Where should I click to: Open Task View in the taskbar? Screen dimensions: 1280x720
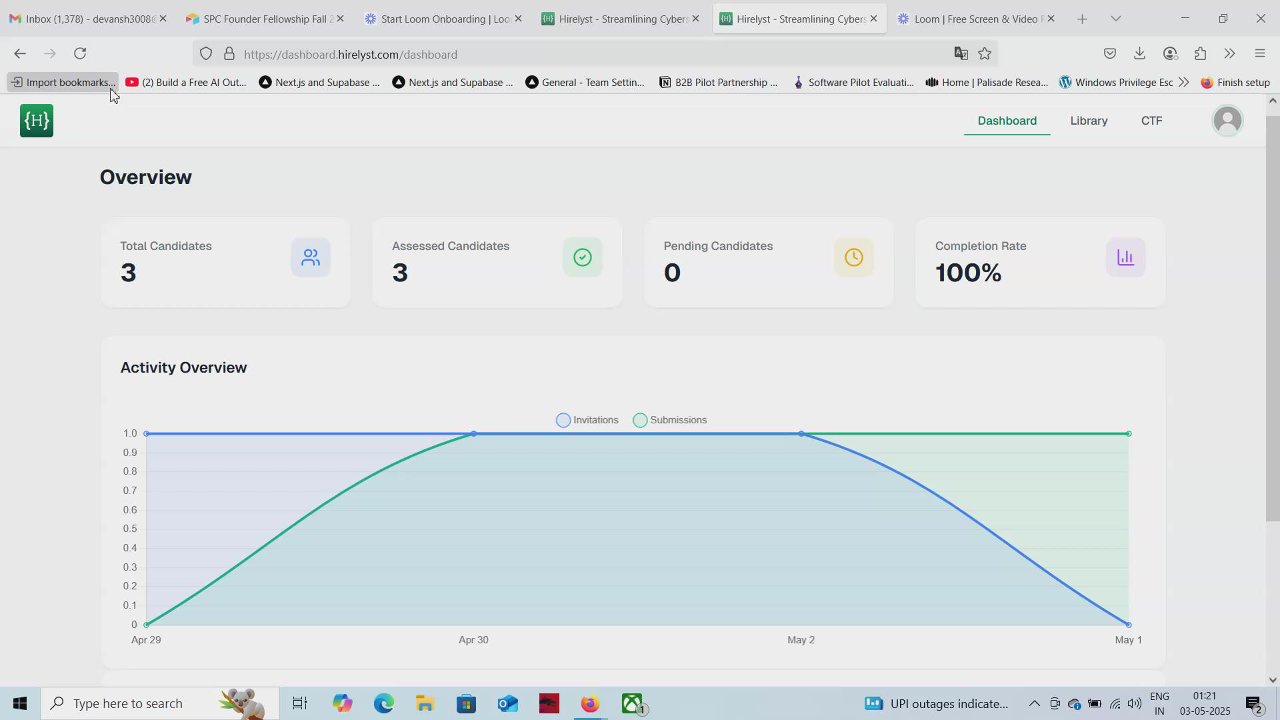[299, 704]
